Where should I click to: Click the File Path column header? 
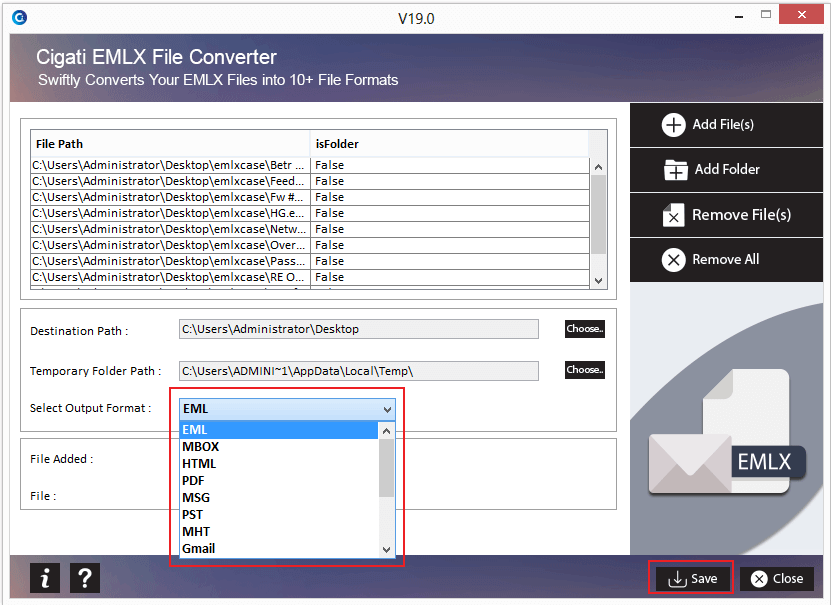click(x=170, y=144)
